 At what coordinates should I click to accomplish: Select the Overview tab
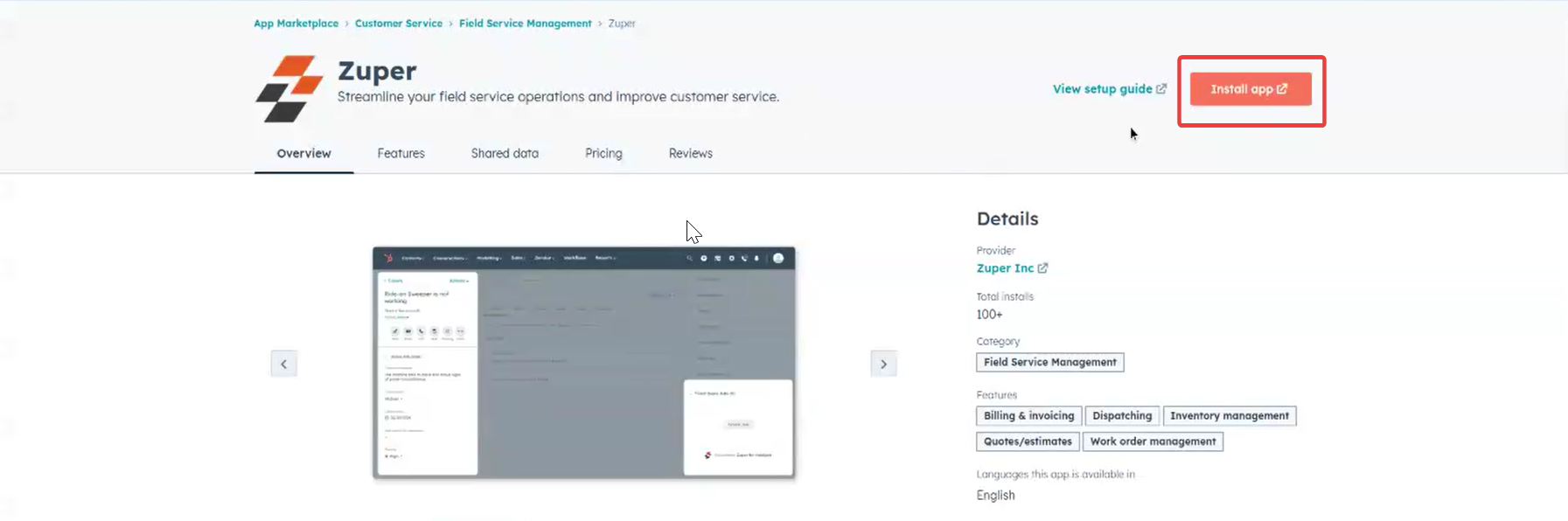[303, 153]
